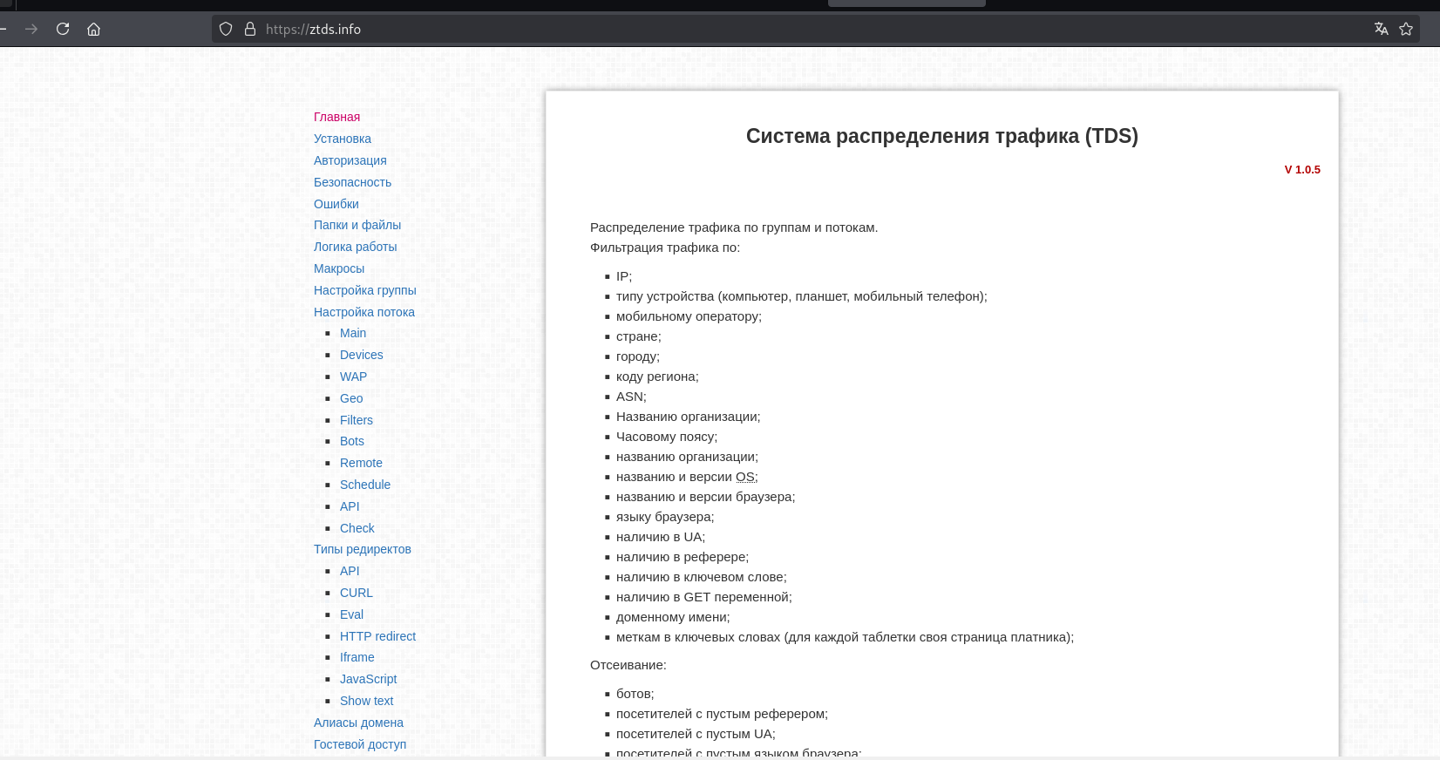The width and height of the screenshot is (1440, 760).
Task: Open the Filters sub-item link
Action: tap(356, 420)
